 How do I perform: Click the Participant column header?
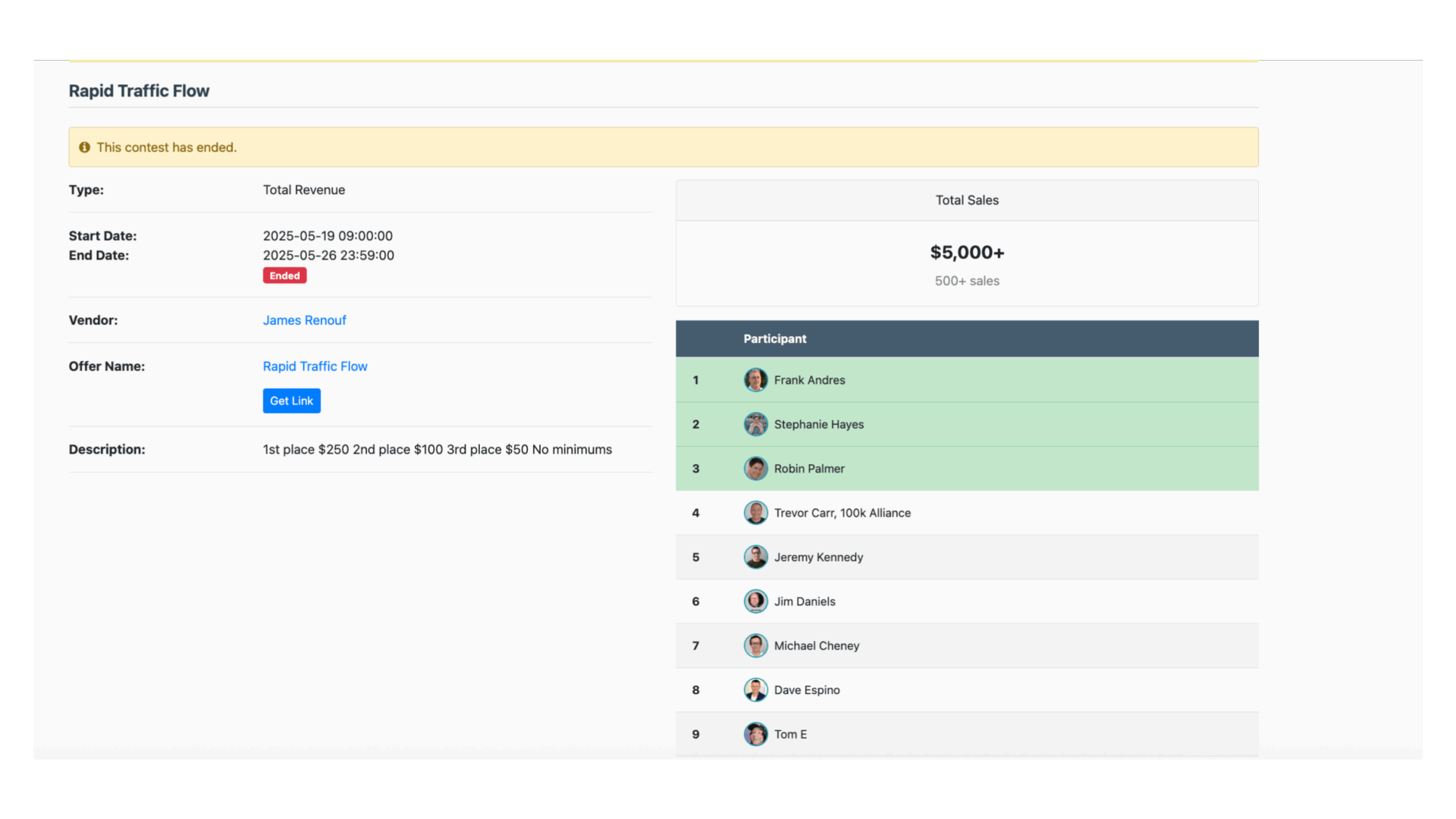click(774, 339)
